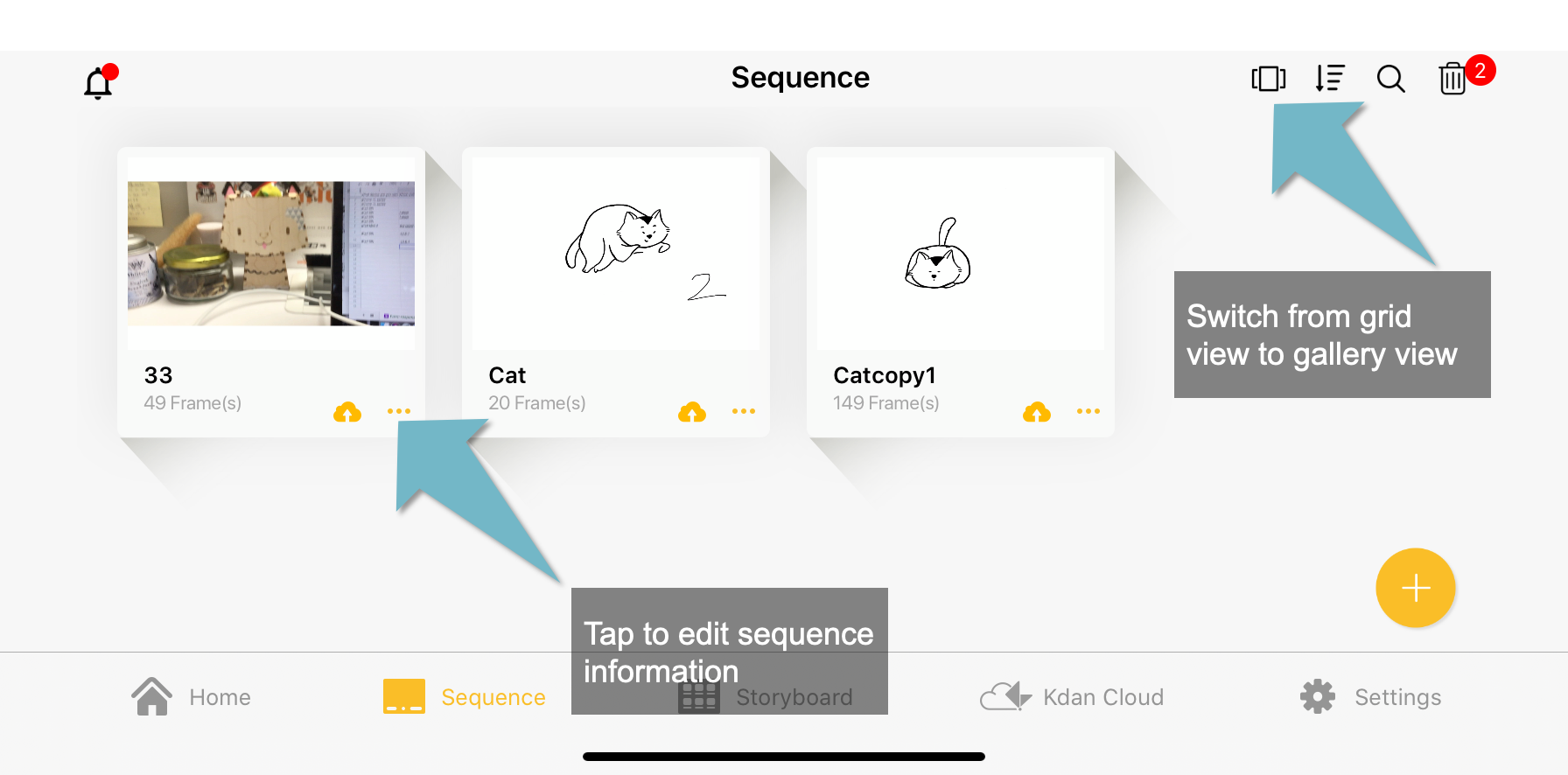The image size is (1568, 775).
Task: Open more options for sequence 33
Action: tap(399, 411)
